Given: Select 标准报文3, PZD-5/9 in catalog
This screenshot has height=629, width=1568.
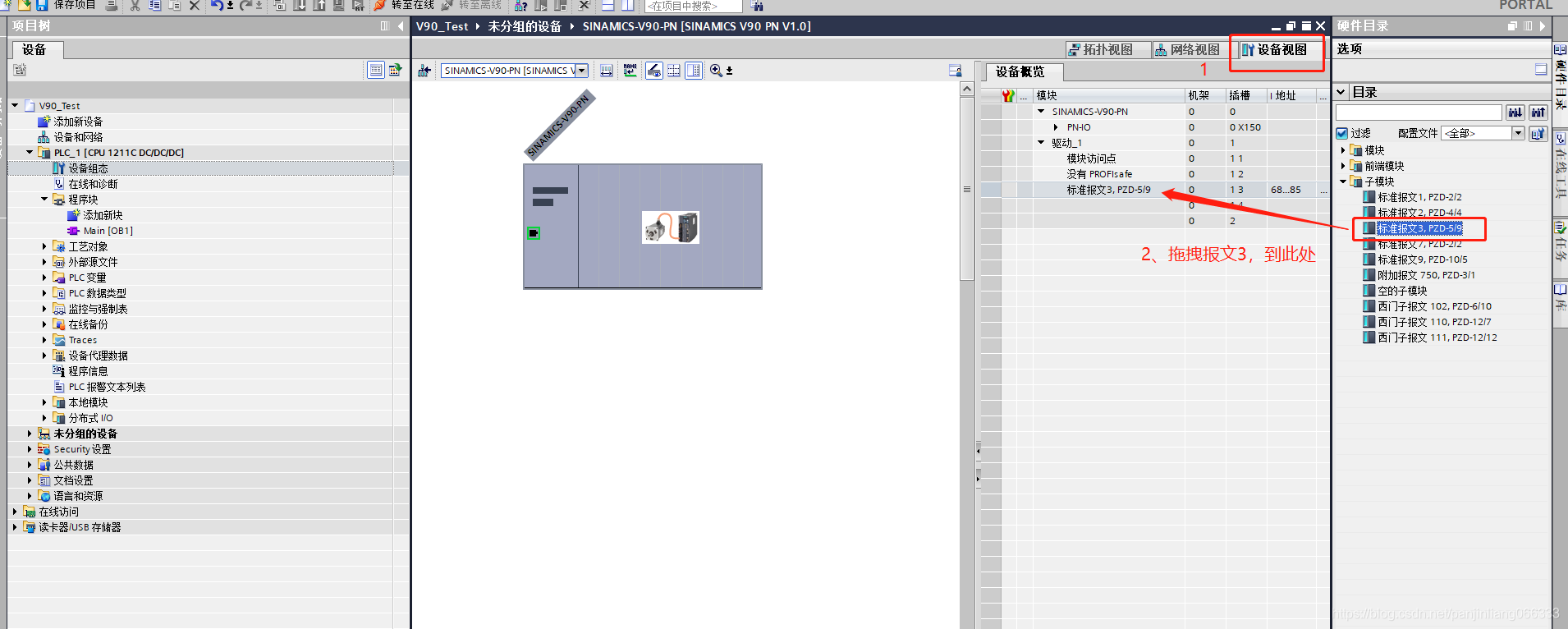Looking at the screenshot, I should pyautogui.click(x=1419, y=228).
